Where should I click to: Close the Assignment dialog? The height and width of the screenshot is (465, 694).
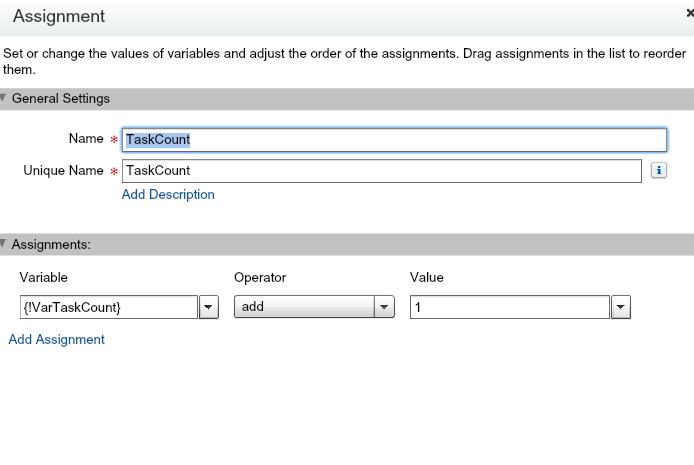[x=690, y=11]
